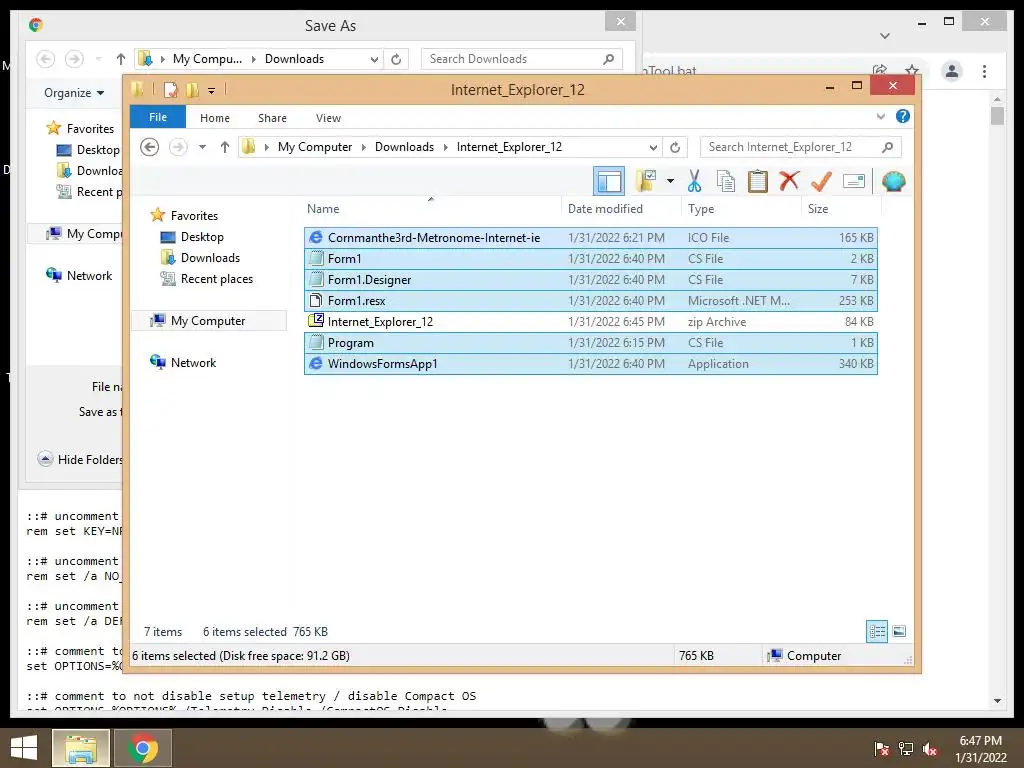Viewport: 1024px width, 768px height.
Task: Click My Computer in Explorer address breadcrumb
Action: tap(315, 147)
